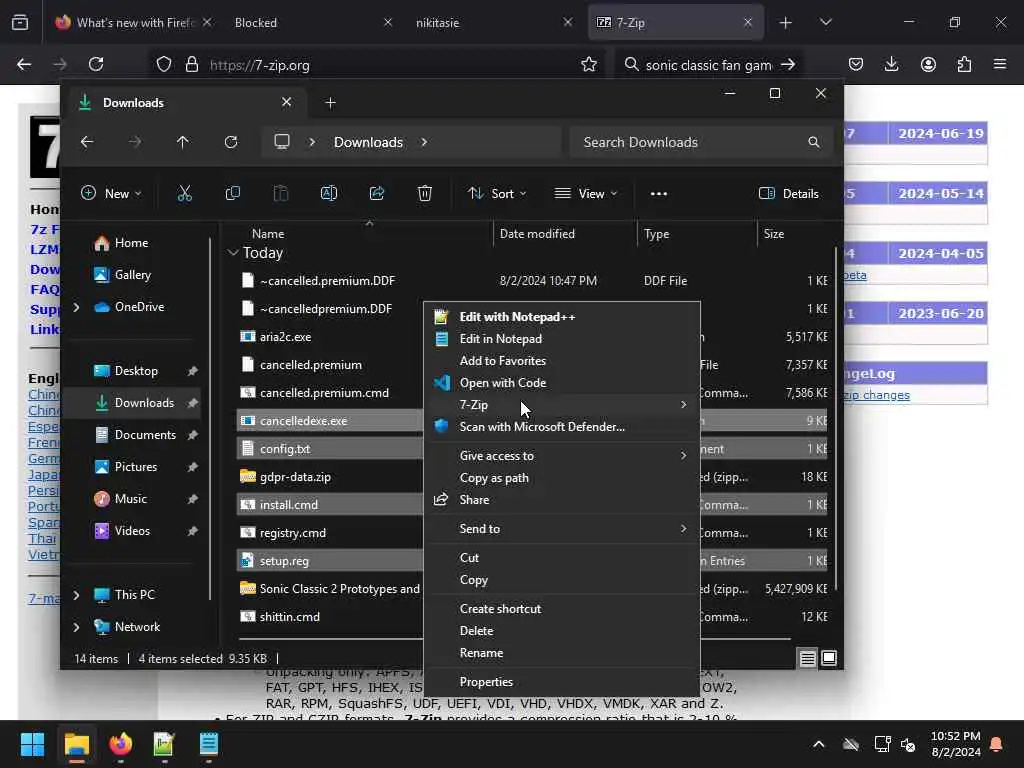Viewport: 1024px width, 768px height.
Task: Go up one folder level in Explorer
Action: (183, 142)
